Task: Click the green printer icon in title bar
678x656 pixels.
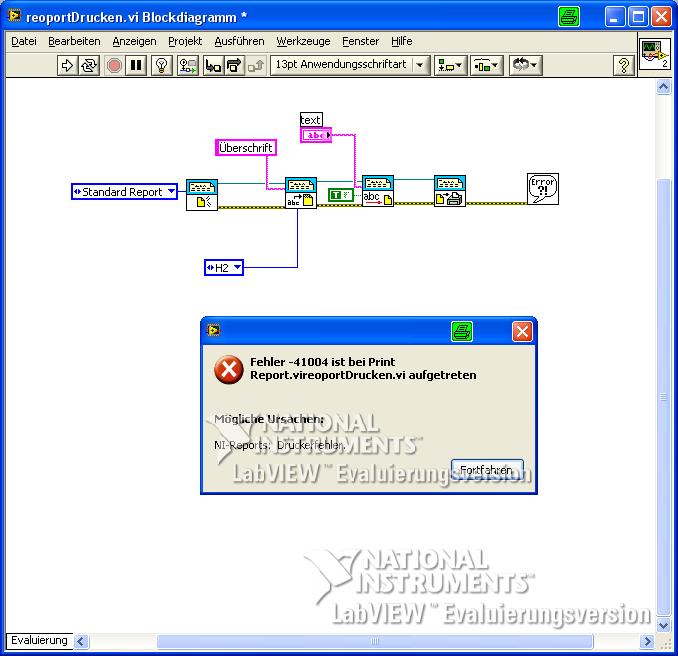Action: click(x=569, y=17)
